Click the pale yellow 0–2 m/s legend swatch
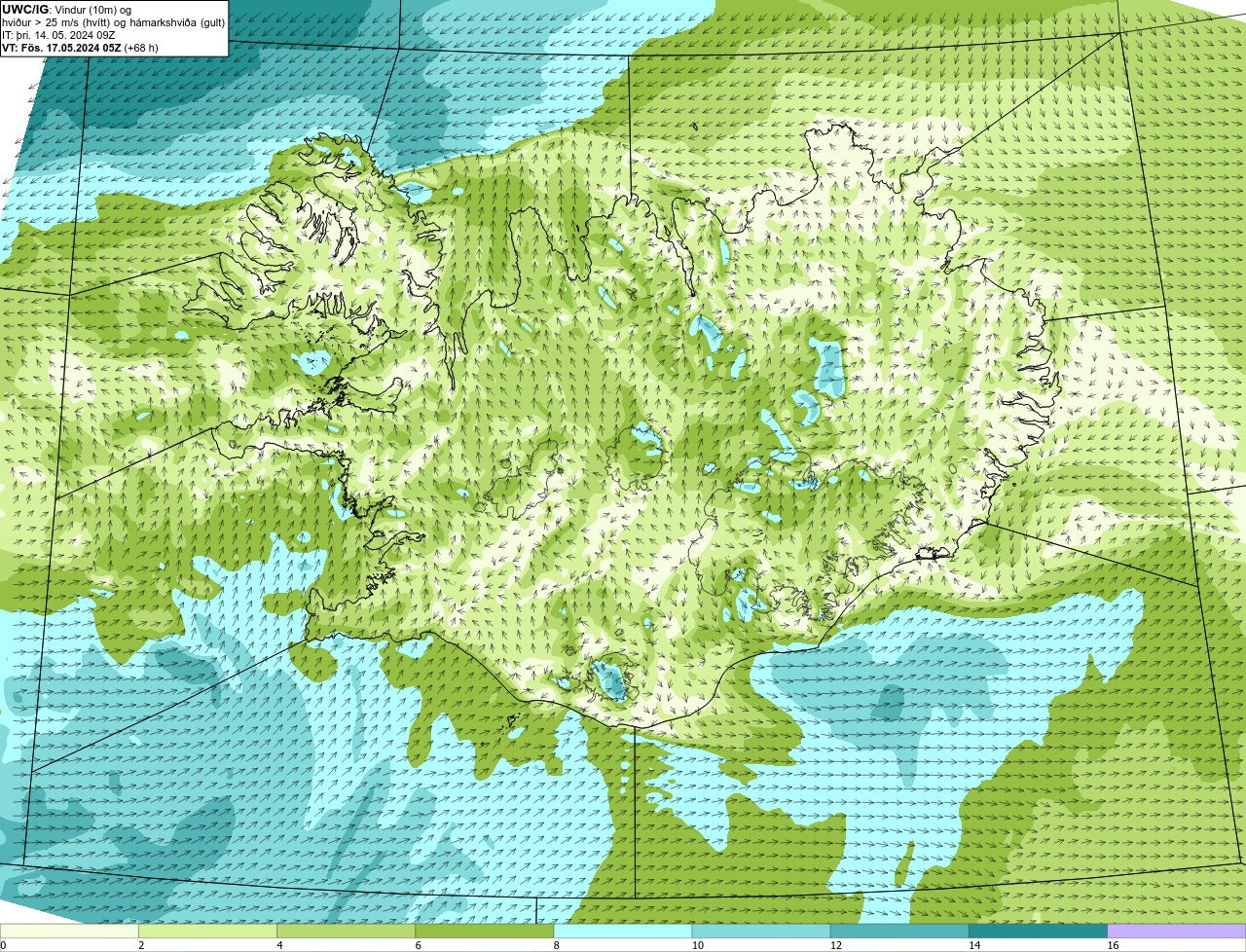The width and height of the screenshot is (1246, 952). [70, 932]
